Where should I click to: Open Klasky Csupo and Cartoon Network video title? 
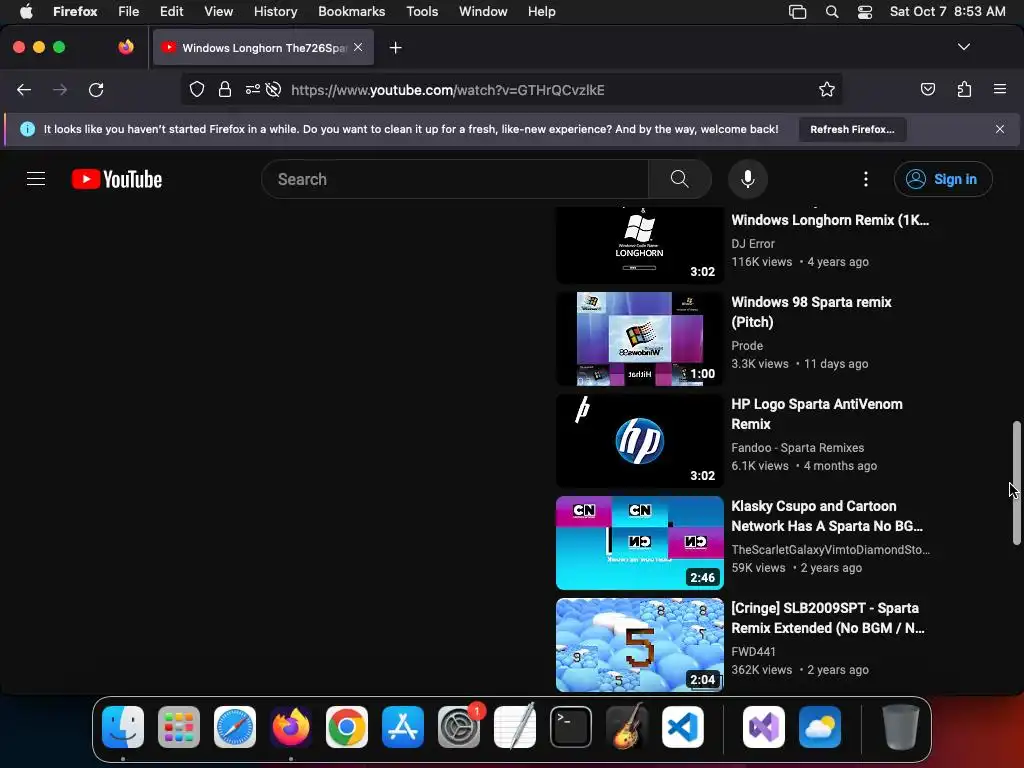[827, 516]
